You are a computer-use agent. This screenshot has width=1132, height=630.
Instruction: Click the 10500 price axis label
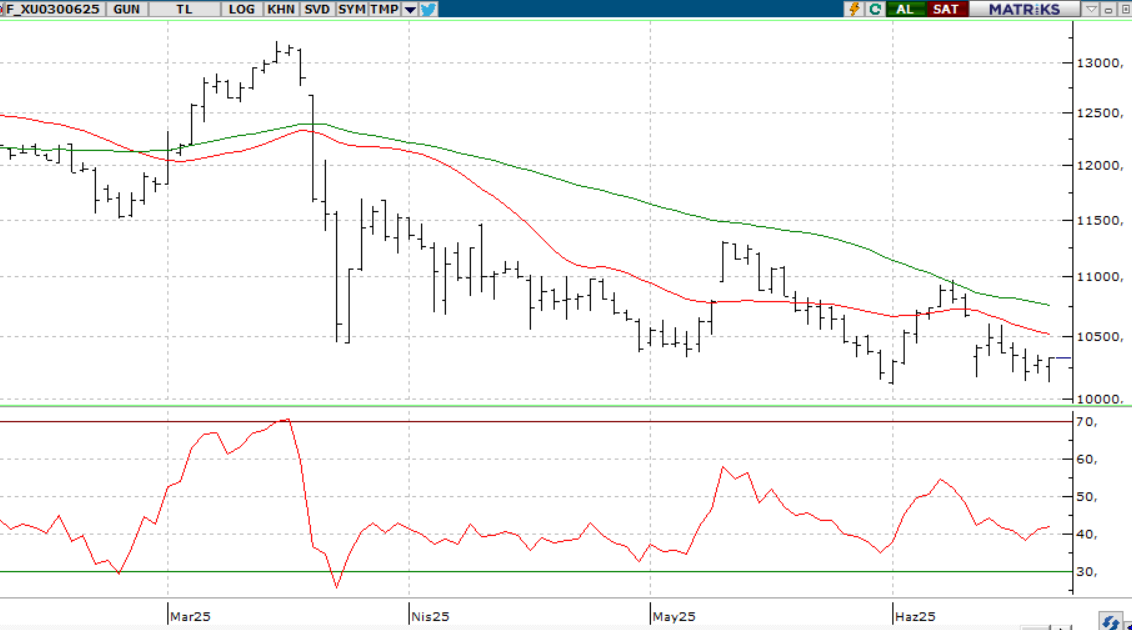[1100, 336]
